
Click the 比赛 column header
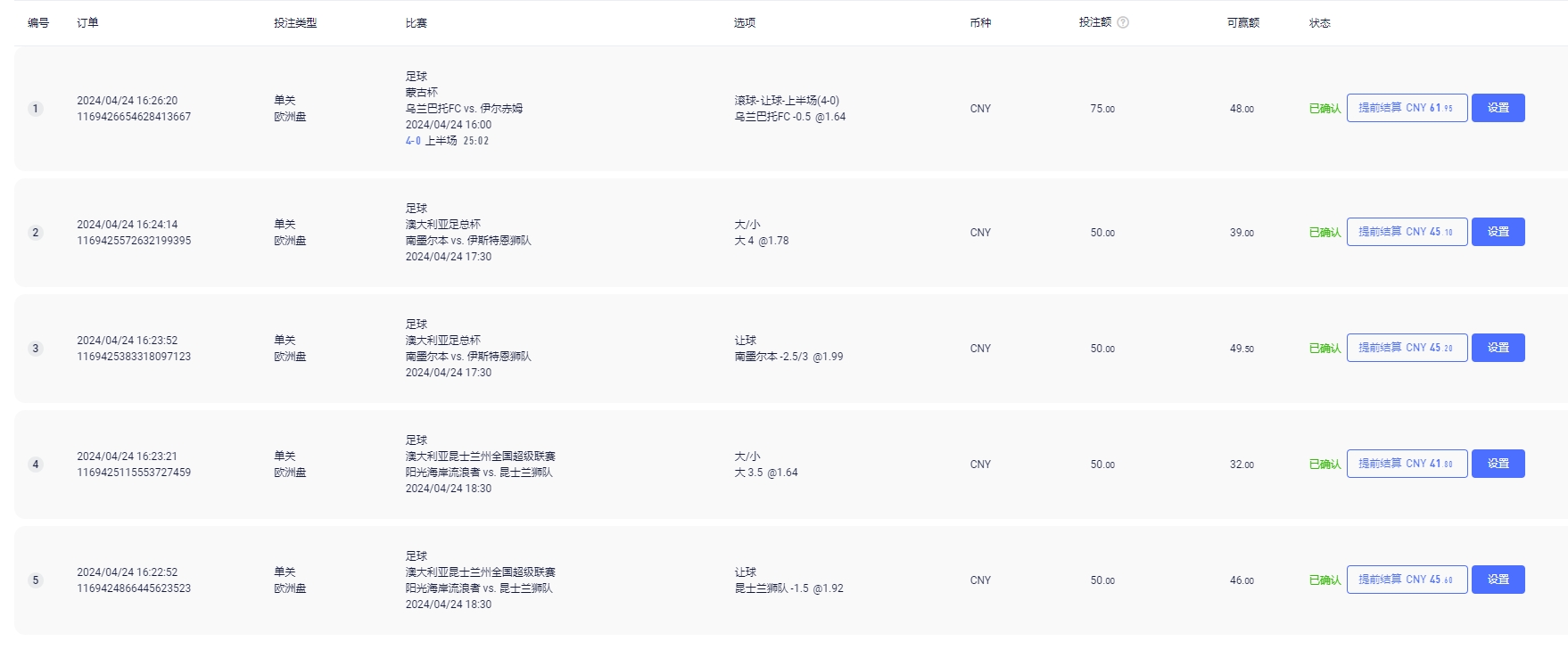(416, 23)
